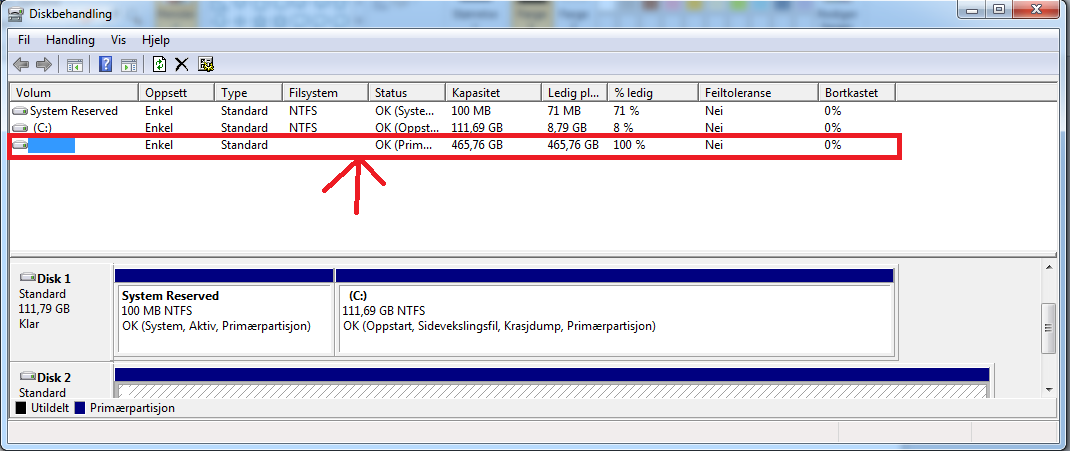
Task: Sort by the Kapasitet column header
Action: (494, 93)
